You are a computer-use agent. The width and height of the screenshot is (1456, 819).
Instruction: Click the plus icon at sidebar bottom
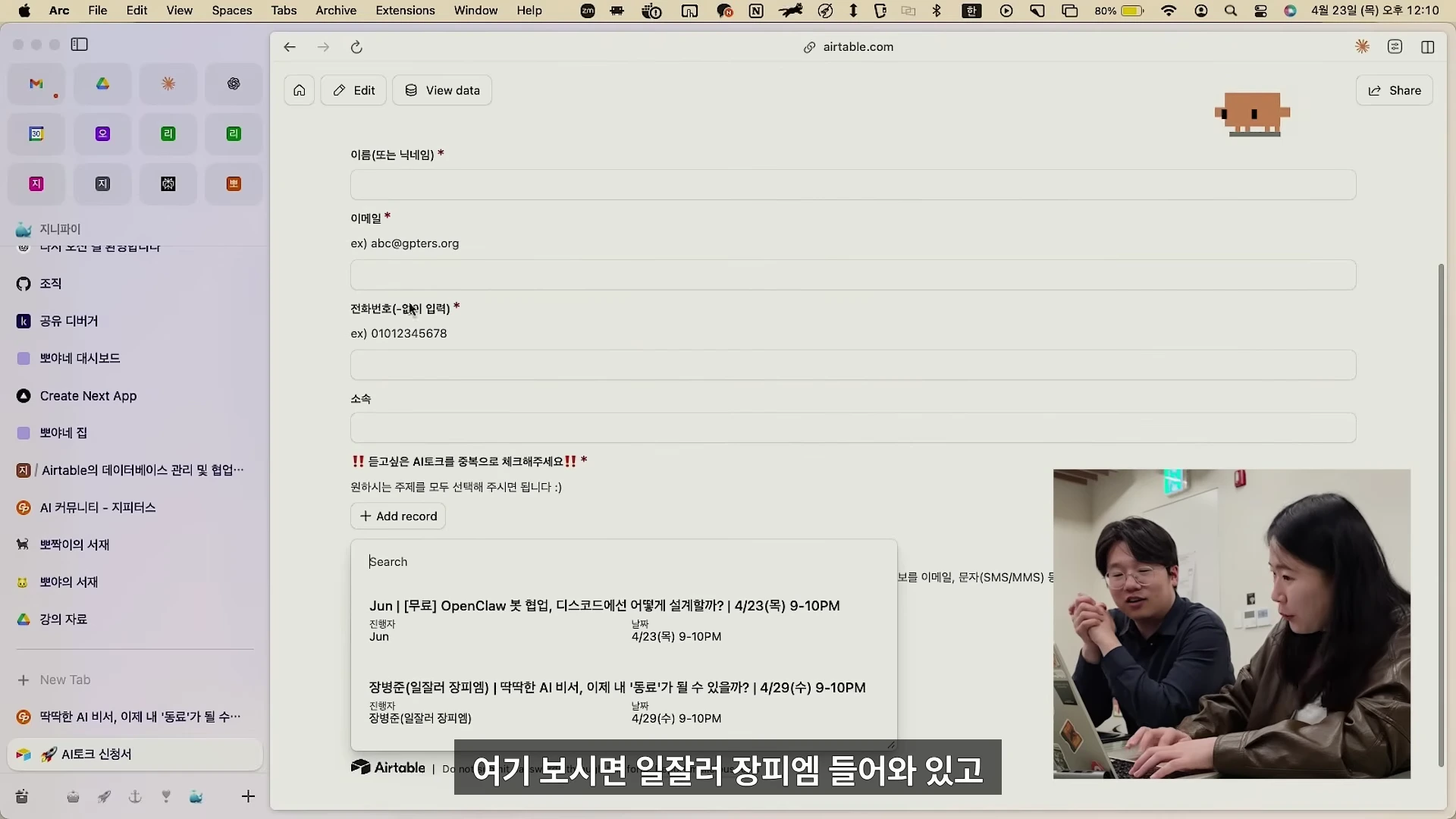click(248, 796)
